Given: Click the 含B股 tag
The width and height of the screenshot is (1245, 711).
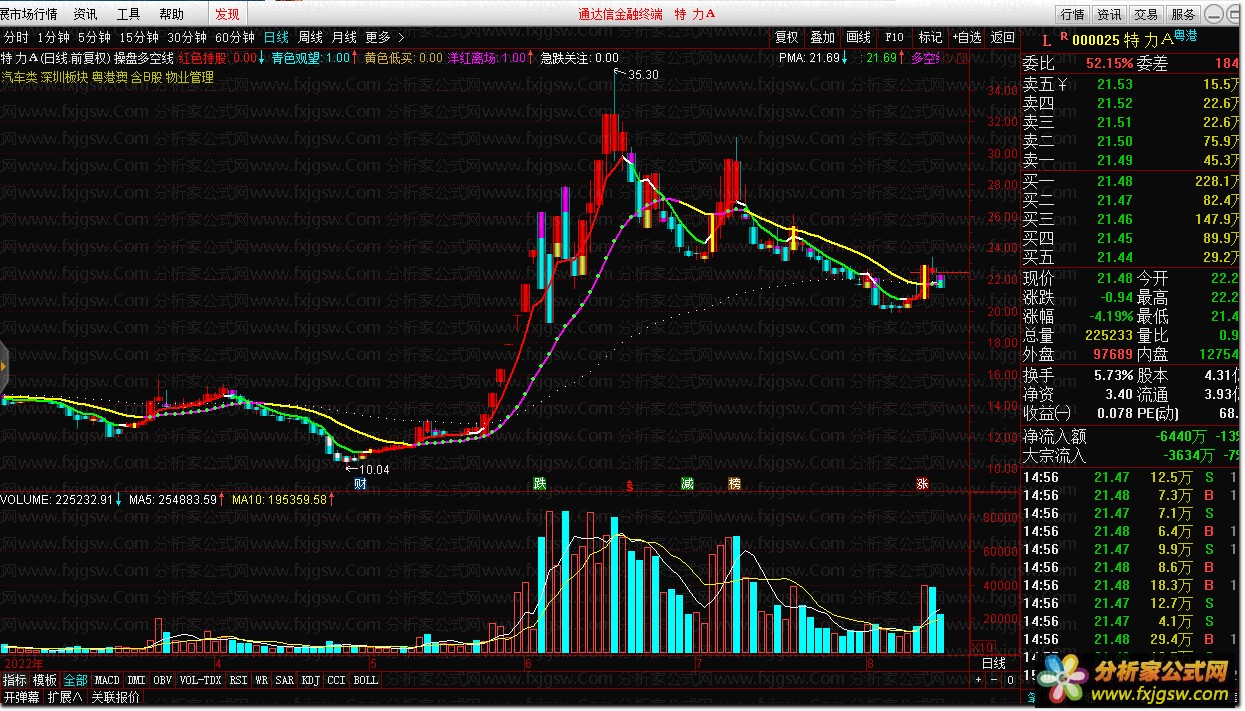Looking at the screenshot, I should [x=146, y=77].
